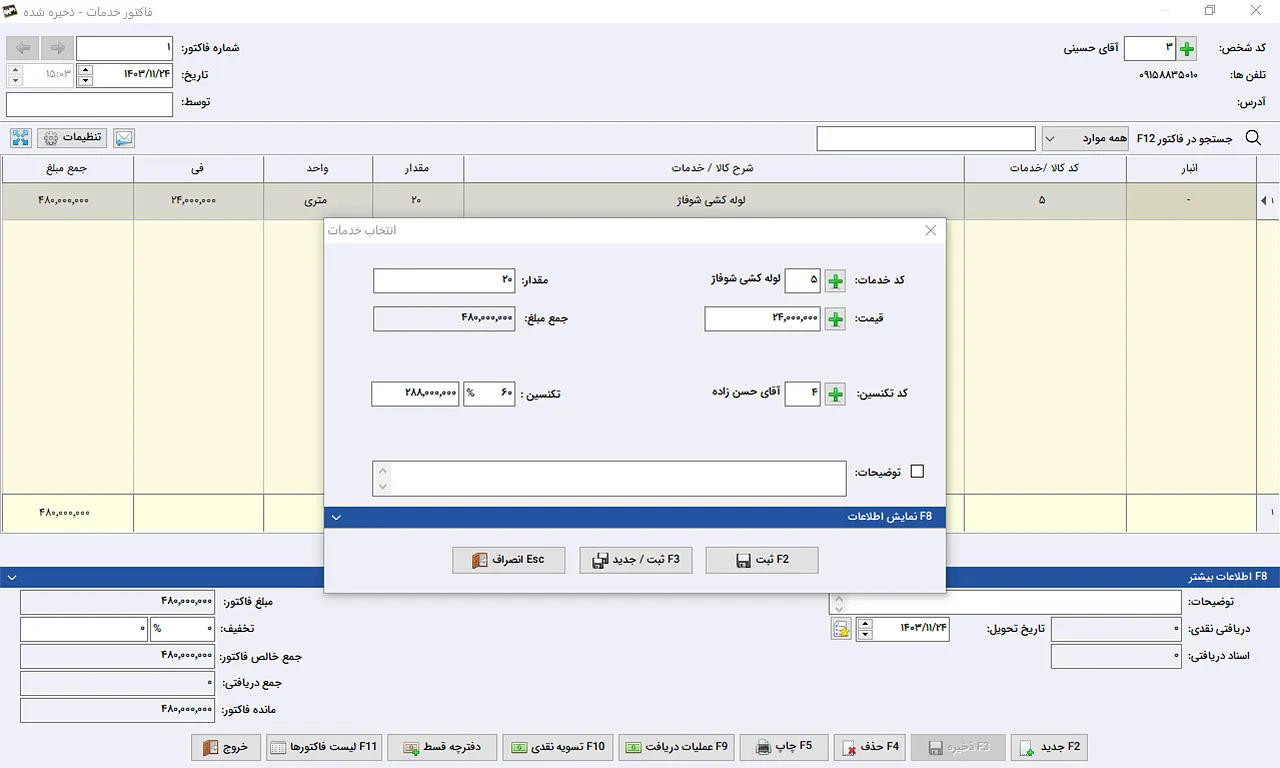This screenshot has width=1280, height=768.
Task: Open the calendar icon next to تاریخ تحویل
Action: (841, 629)
